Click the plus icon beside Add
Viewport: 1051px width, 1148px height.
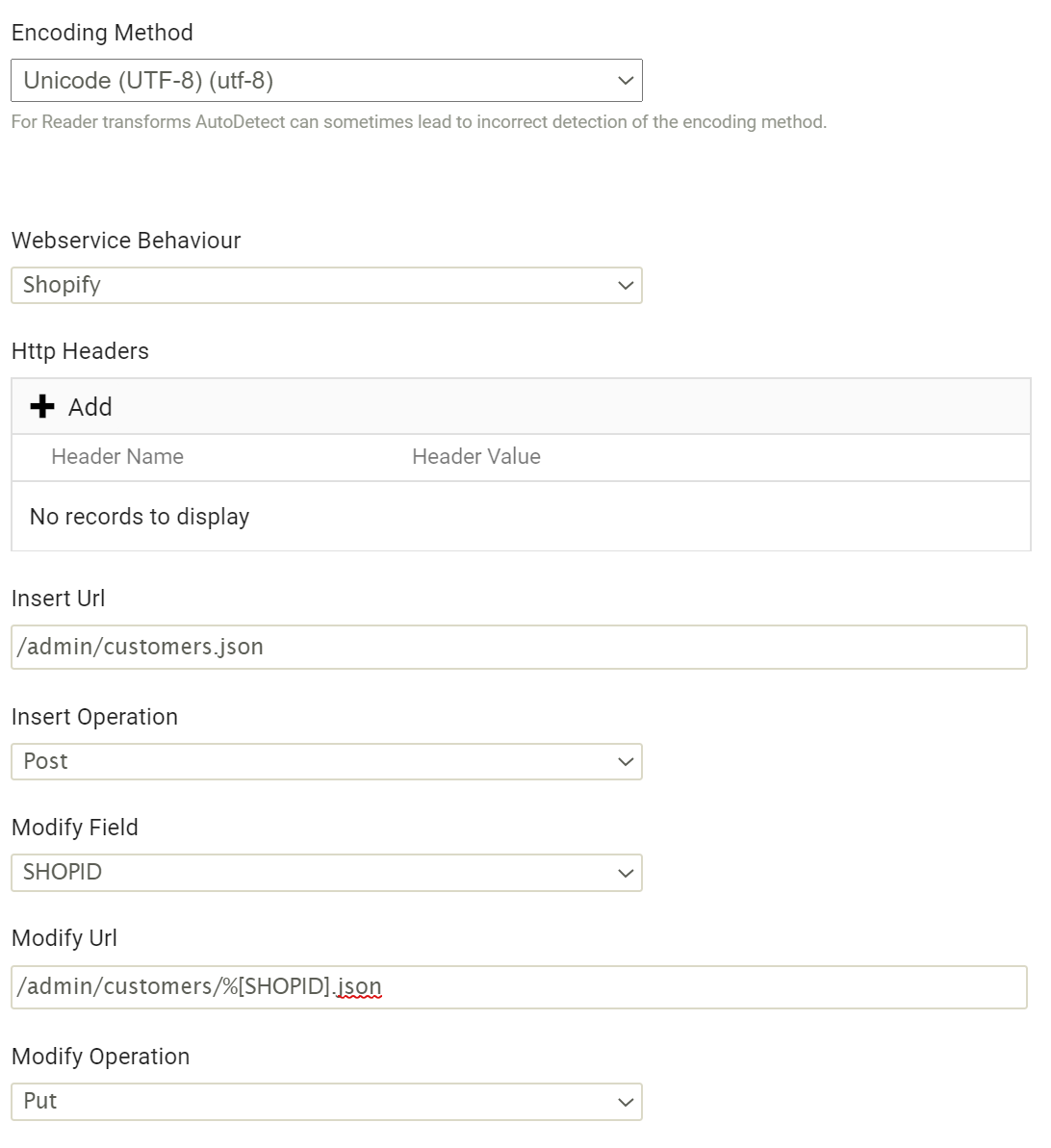42,406
